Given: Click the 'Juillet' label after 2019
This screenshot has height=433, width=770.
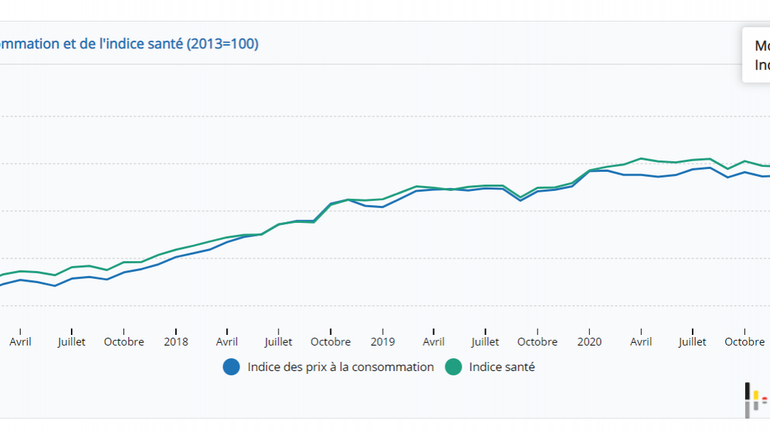Looking at the screenshot, I should tap(486, 341).
